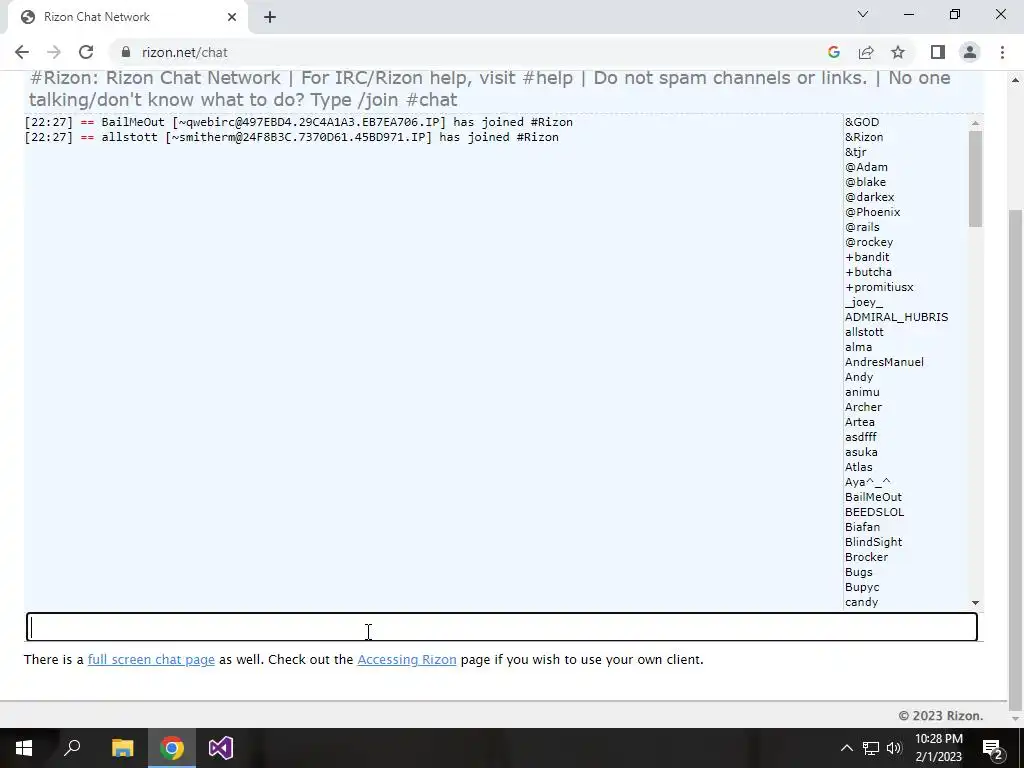
Task: Open the tab search chevron
Action: coord(863,14)
